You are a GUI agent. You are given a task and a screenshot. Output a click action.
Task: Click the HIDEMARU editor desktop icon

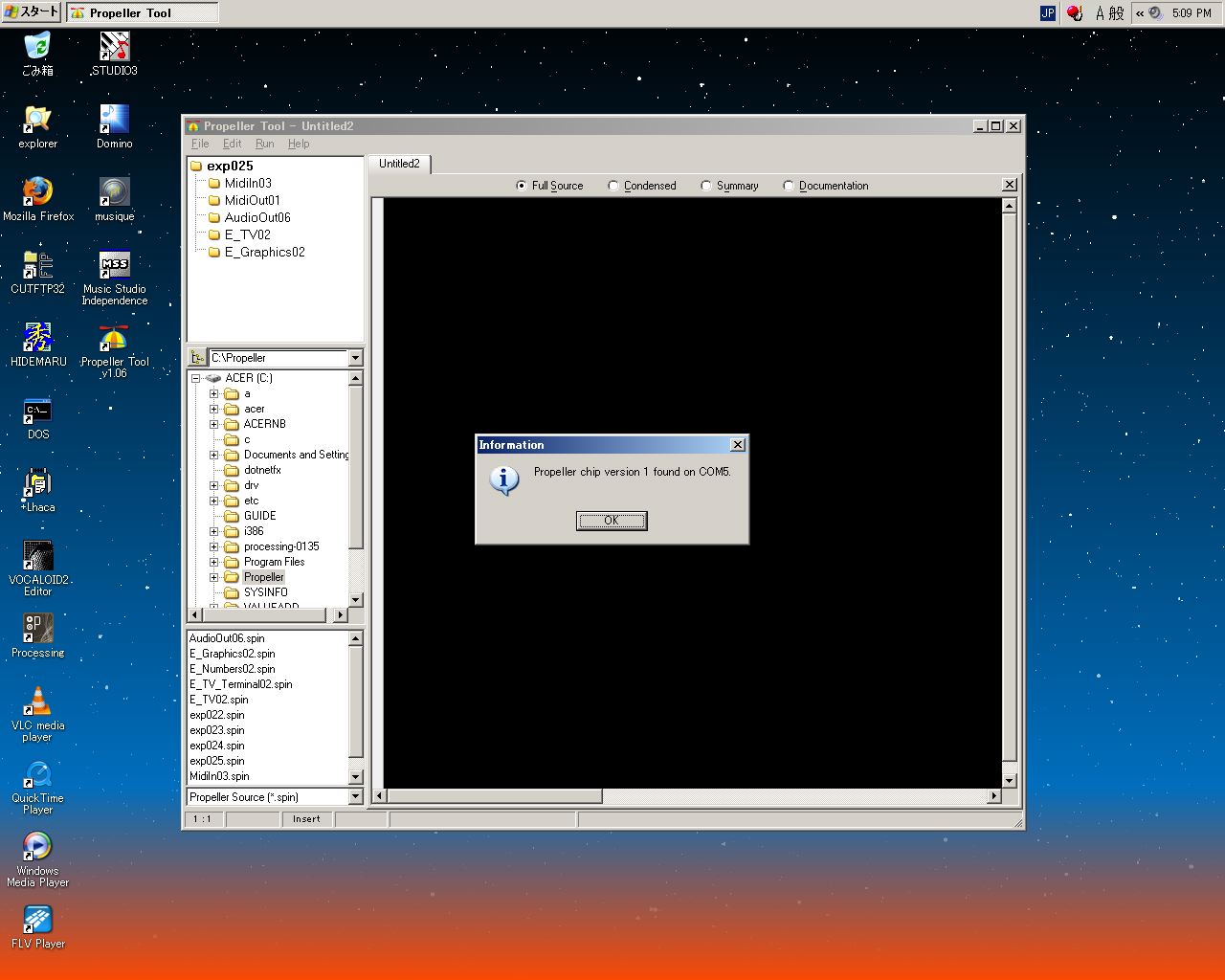click(38, 339)
